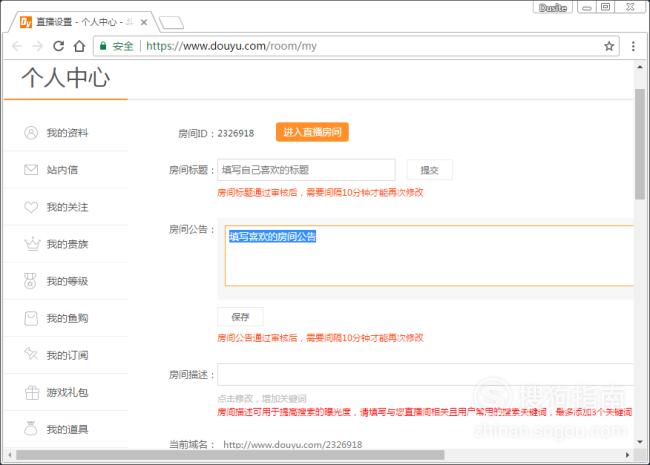Open Chrome three-dot menu
The image size is (650, 465).
pyautogui.click(x=633, y=46)
